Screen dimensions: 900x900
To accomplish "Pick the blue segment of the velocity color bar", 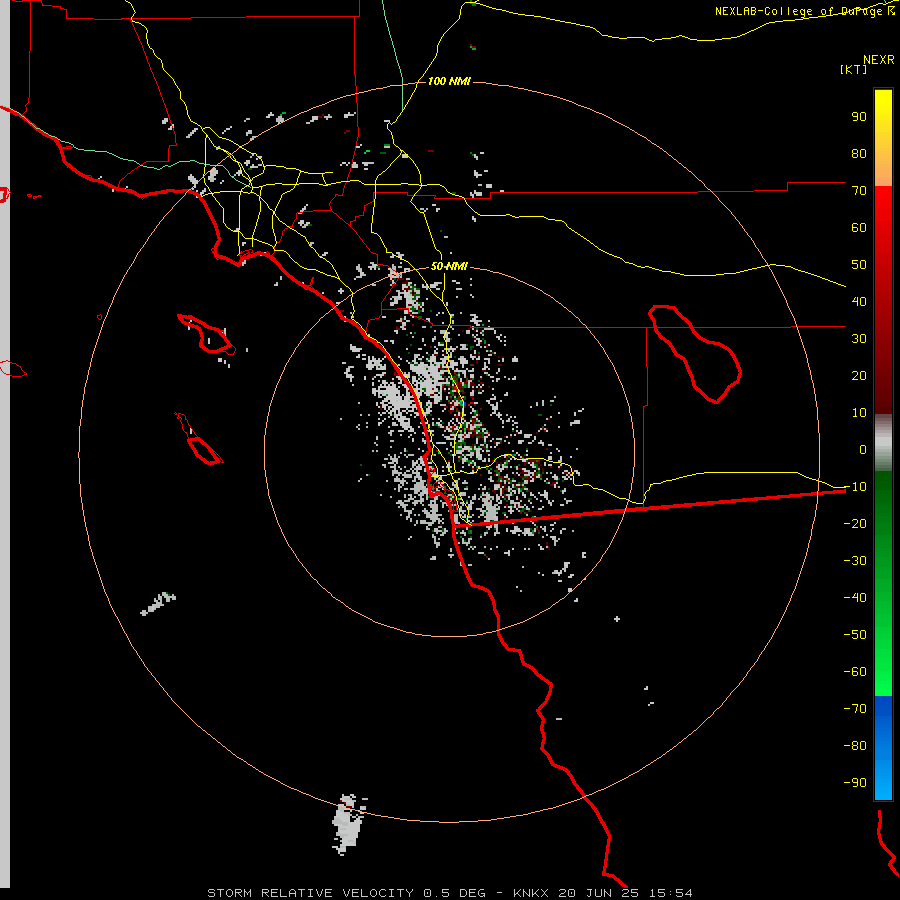I will coord(883,747).
